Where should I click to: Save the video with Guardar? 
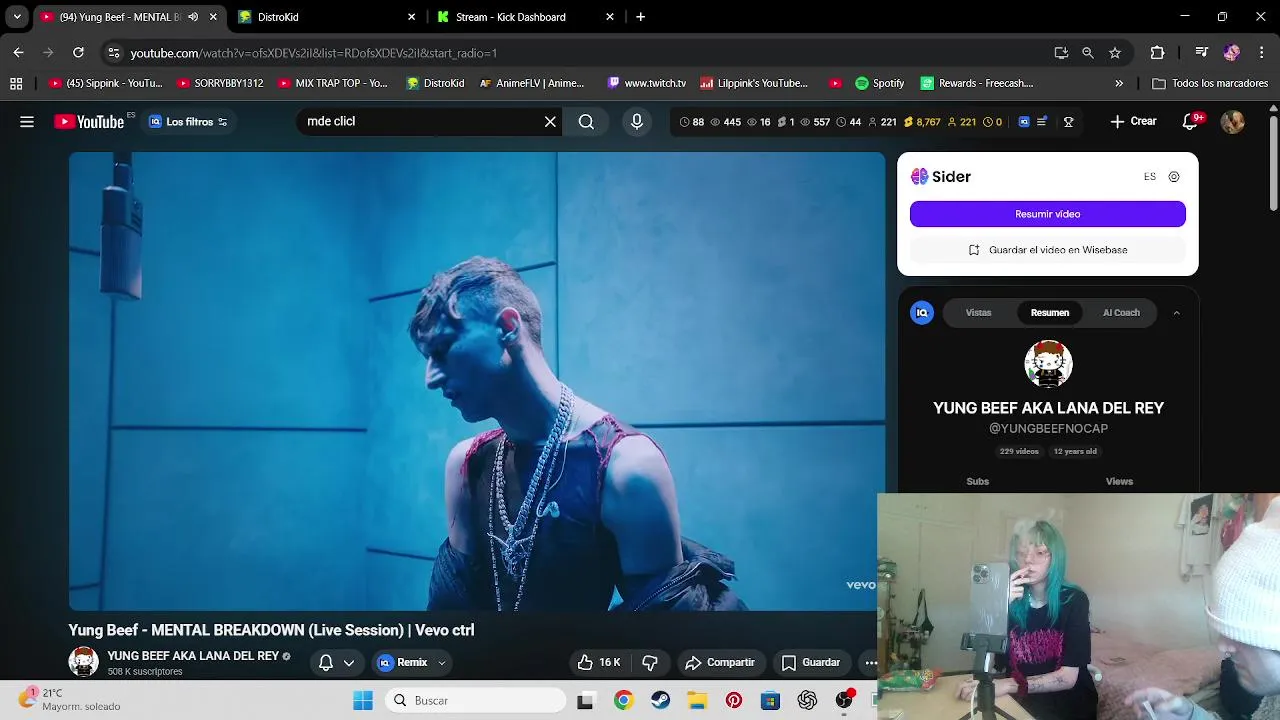click(811, 662)
